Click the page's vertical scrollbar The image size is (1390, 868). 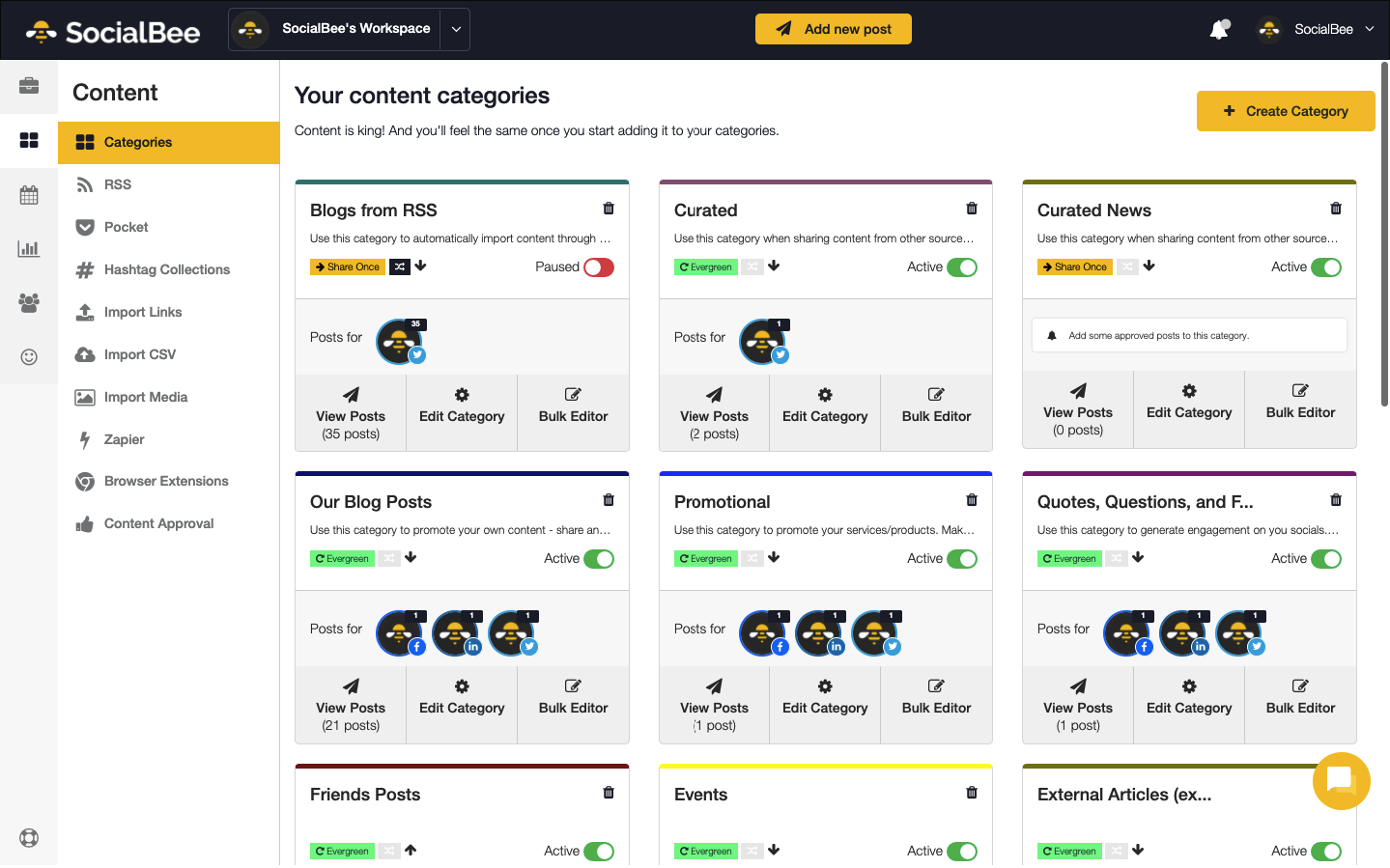click(1384, 234)
